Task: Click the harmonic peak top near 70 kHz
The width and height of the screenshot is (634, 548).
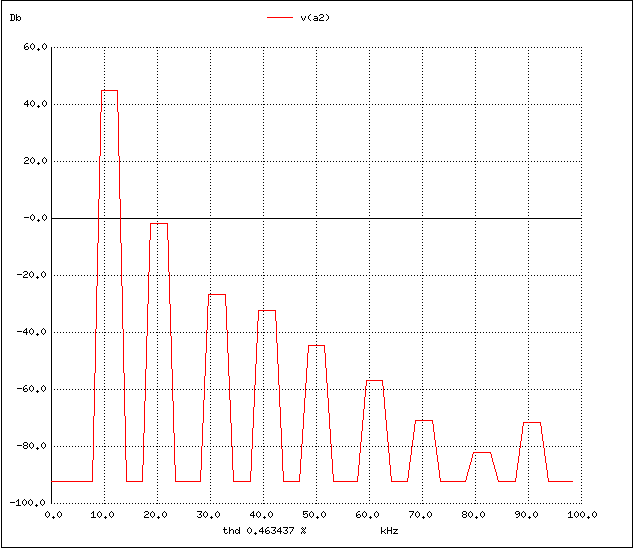Action: 424,421
